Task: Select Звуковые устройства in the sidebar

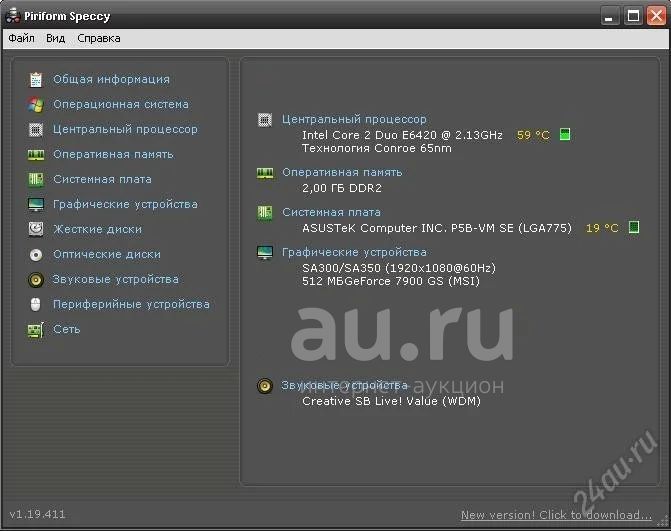Action: pyautogui.click(x=116, y=279)
